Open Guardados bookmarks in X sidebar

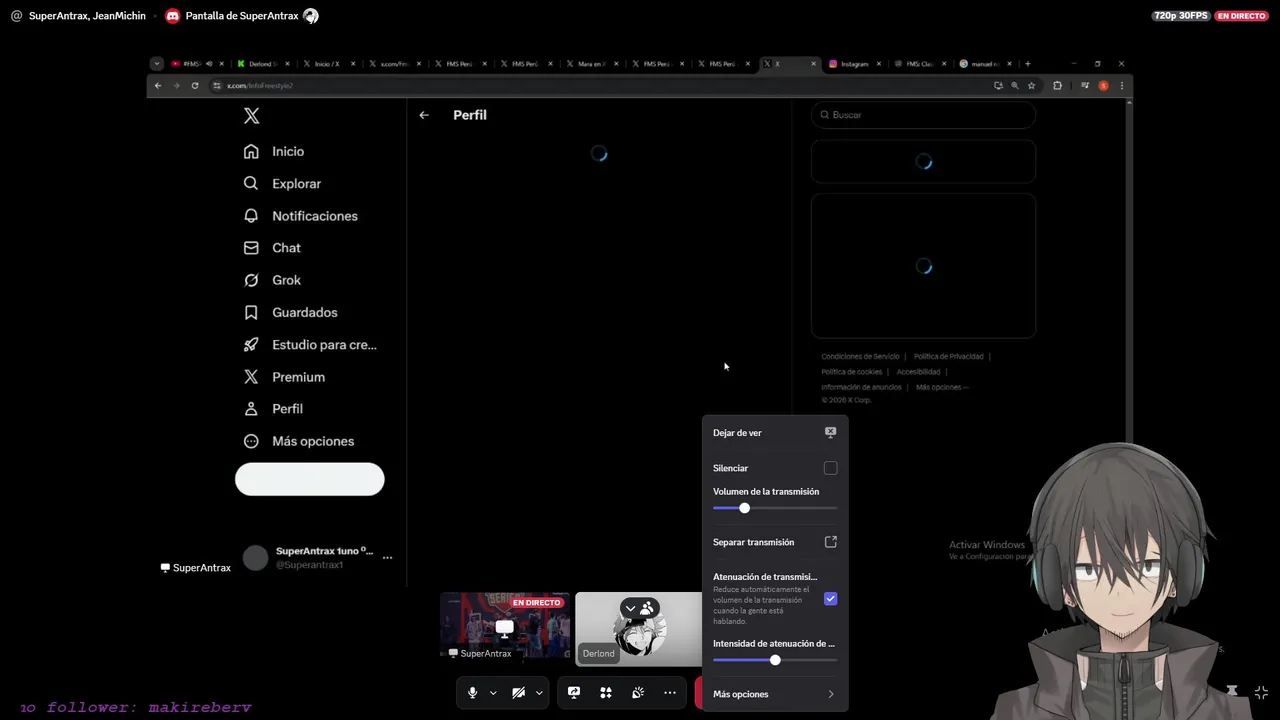pyautogui.click(x=290, y=312)
